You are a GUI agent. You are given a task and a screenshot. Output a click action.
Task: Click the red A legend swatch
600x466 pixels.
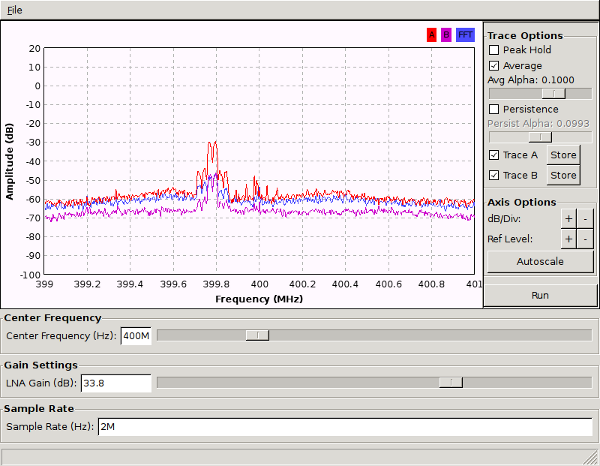click(432, 35)
